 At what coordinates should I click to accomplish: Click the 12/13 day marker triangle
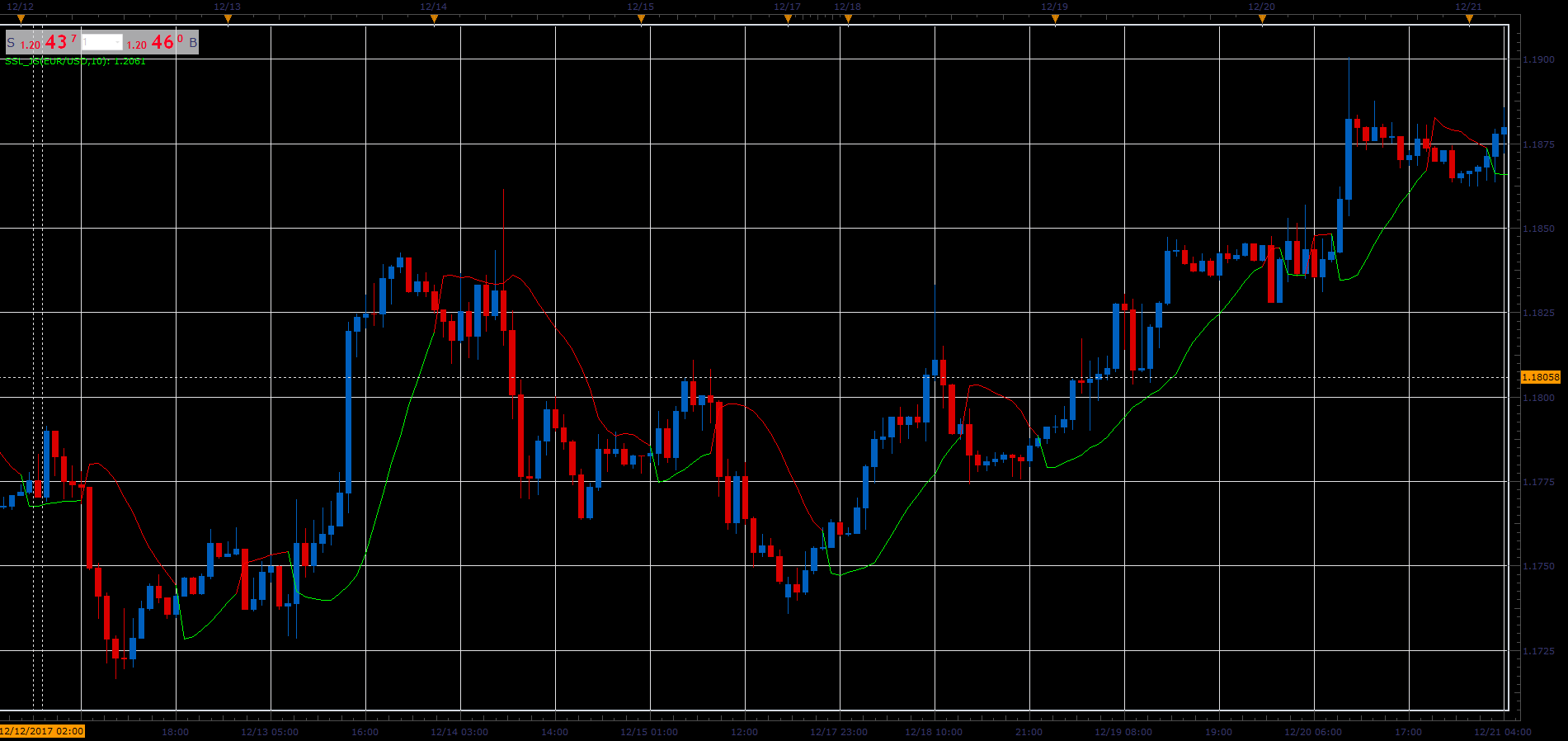click(228, 19)
